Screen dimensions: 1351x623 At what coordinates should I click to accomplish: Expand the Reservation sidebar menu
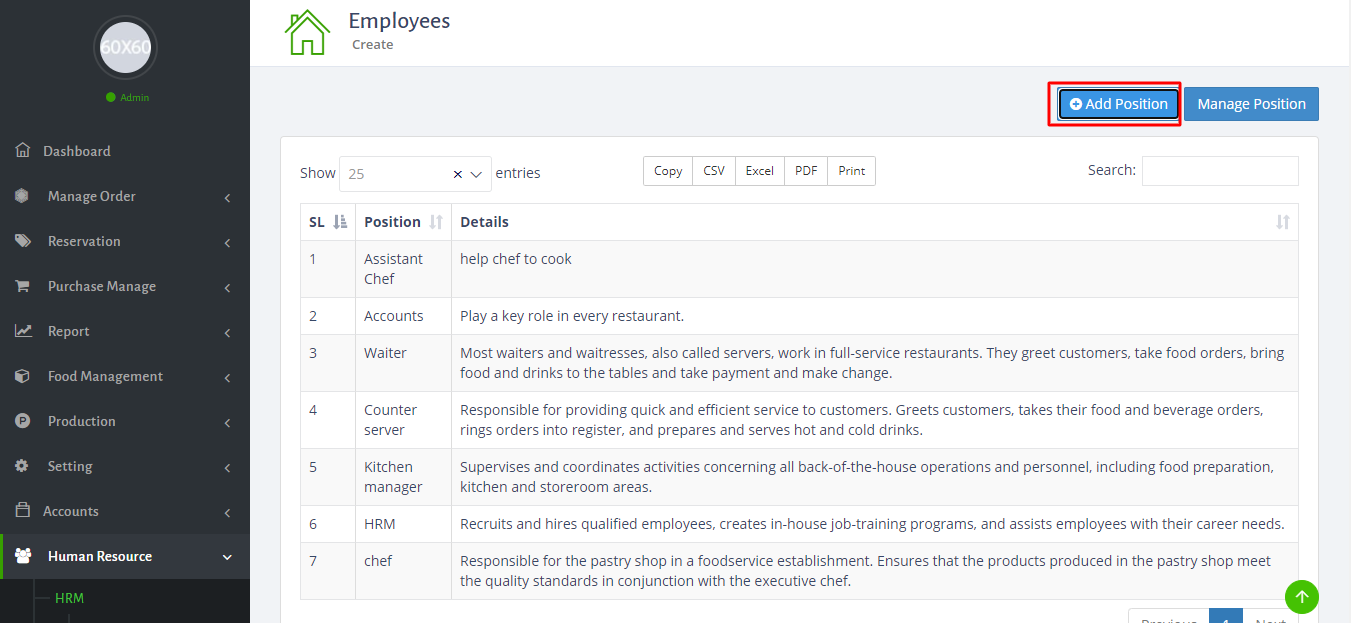84,241
